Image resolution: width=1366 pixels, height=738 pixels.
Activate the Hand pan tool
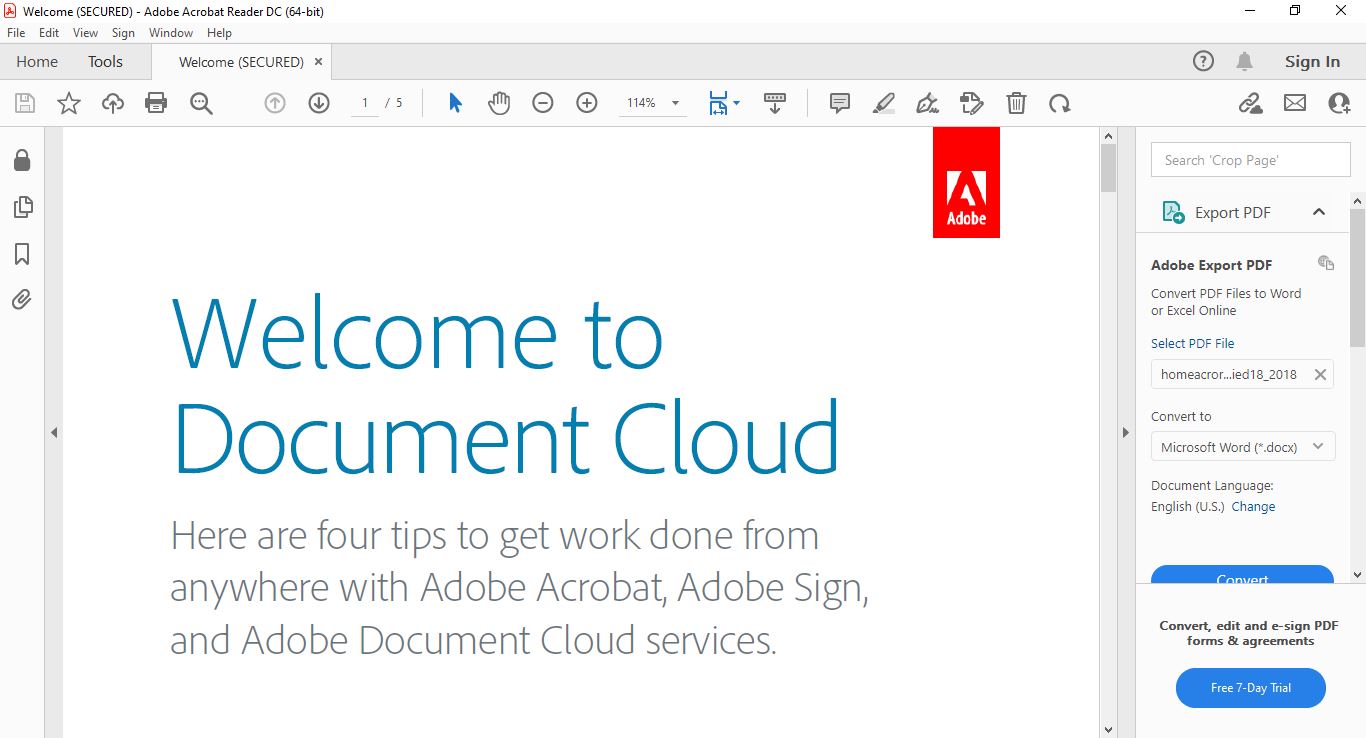point(499,103)
